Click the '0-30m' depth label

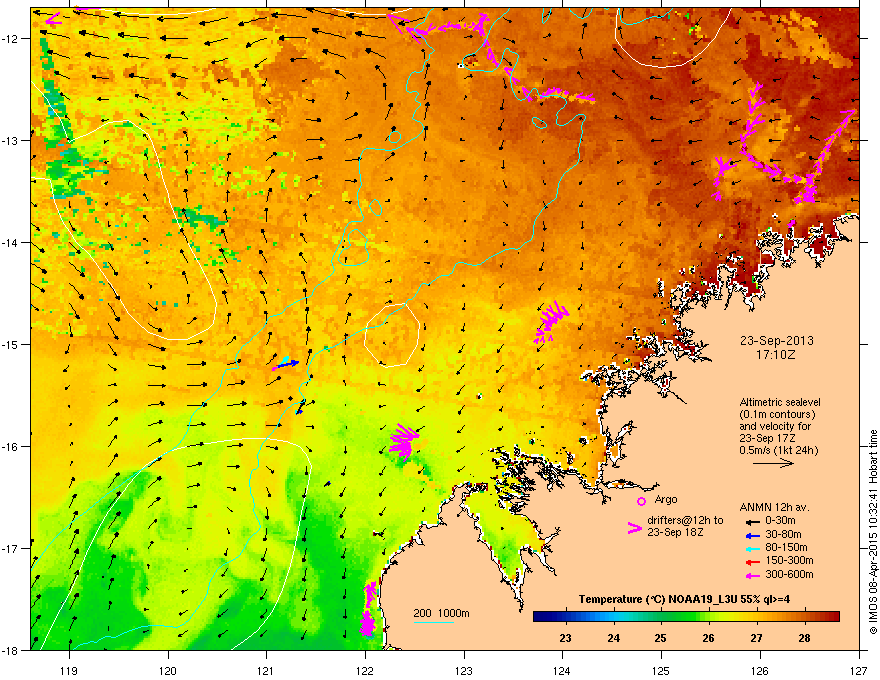point(780,521)
